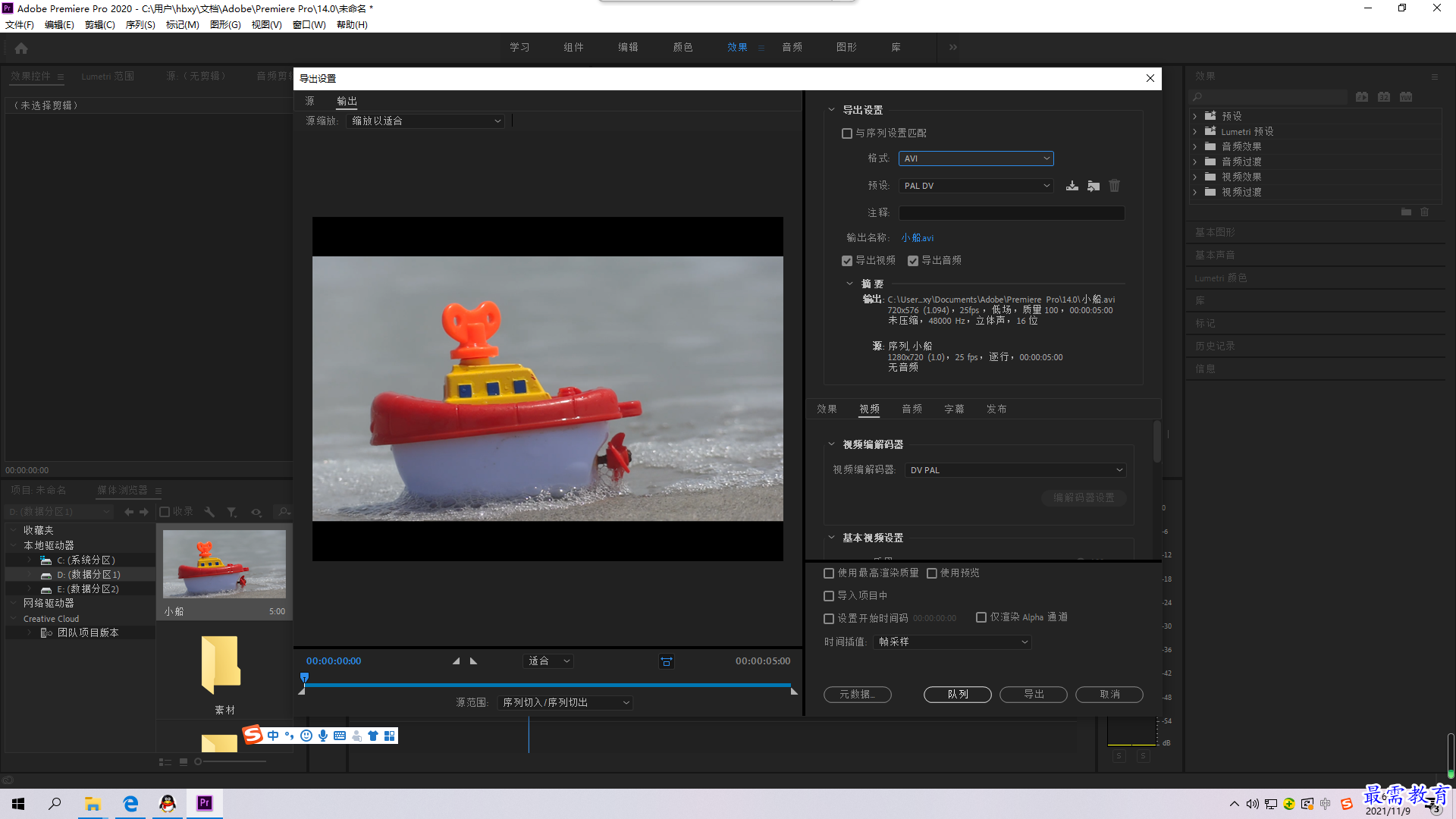Click the Export button
Screen dimensions: 1456x819
[1034, 695]
